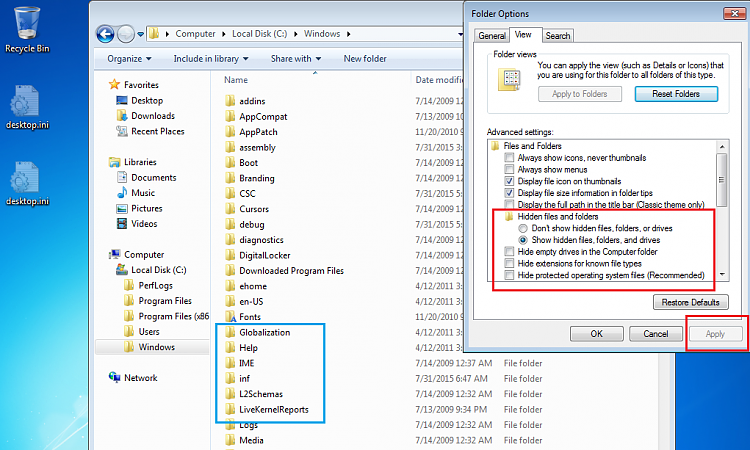Expand the arrow after Windows breadcrumb
This screenshot has height=450, width=750.
348,34
